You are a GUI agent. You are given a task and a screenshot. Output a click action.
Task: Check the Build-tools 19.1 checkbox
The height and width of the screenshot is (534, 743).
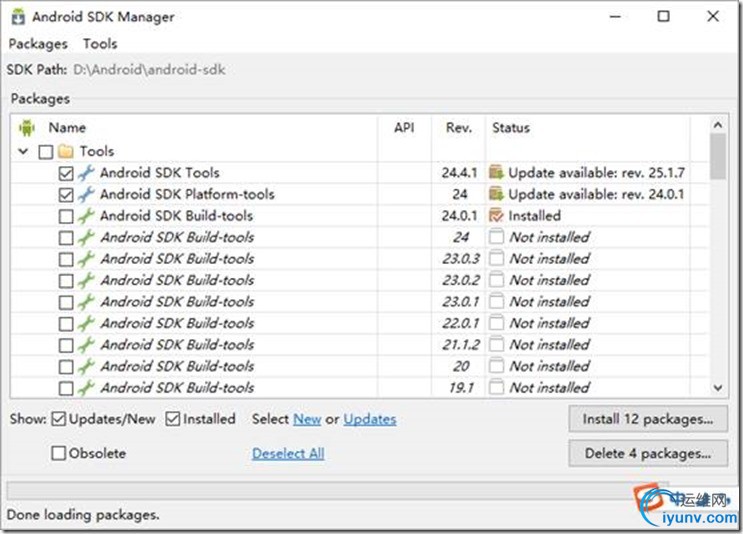pos(66,389)
